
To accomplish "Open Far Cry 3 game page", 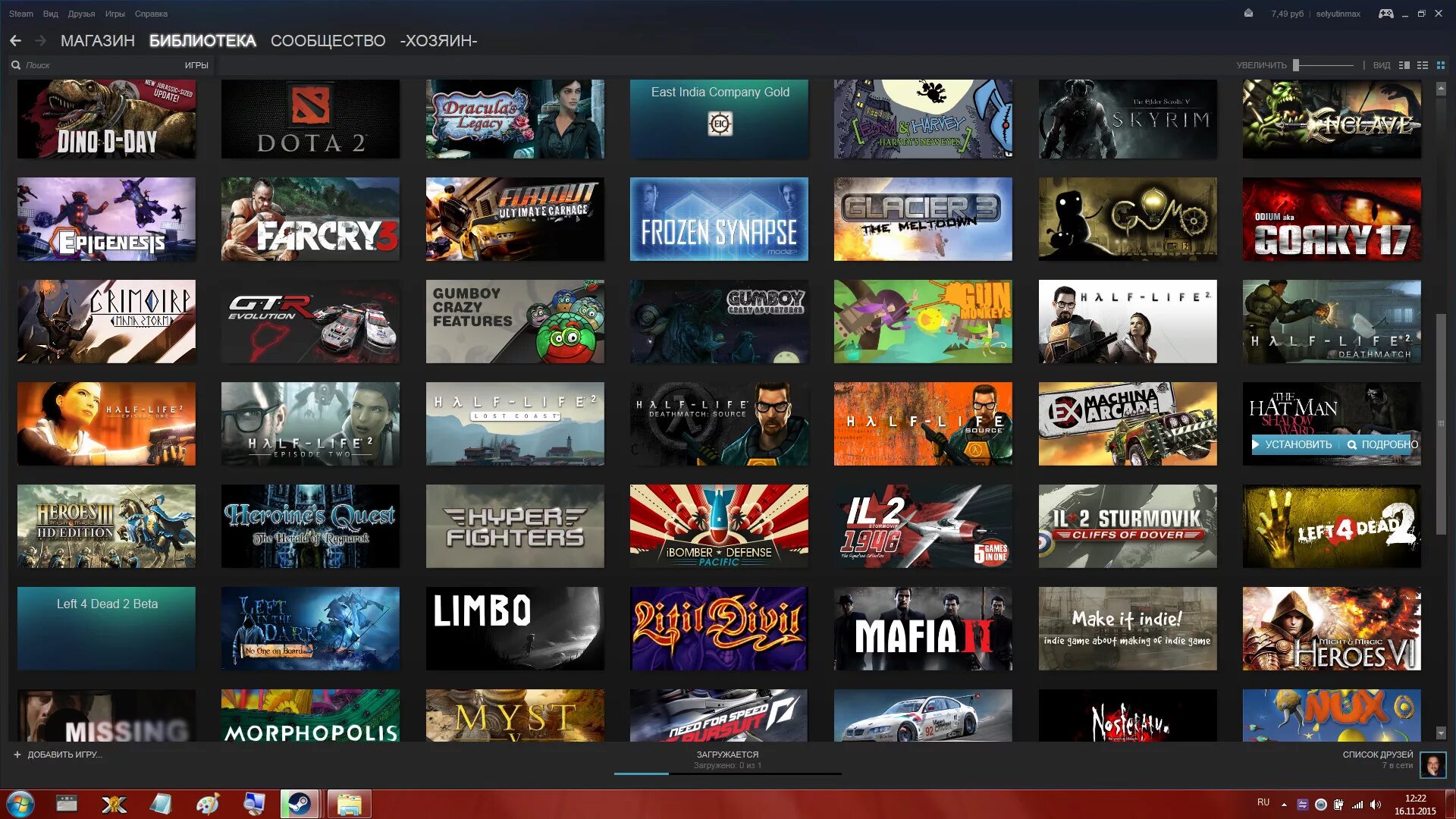I will tap(310, 219).
